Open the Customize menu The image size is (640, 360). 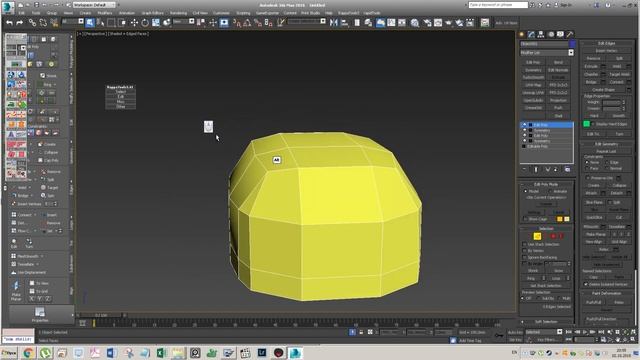click(221, 13)
